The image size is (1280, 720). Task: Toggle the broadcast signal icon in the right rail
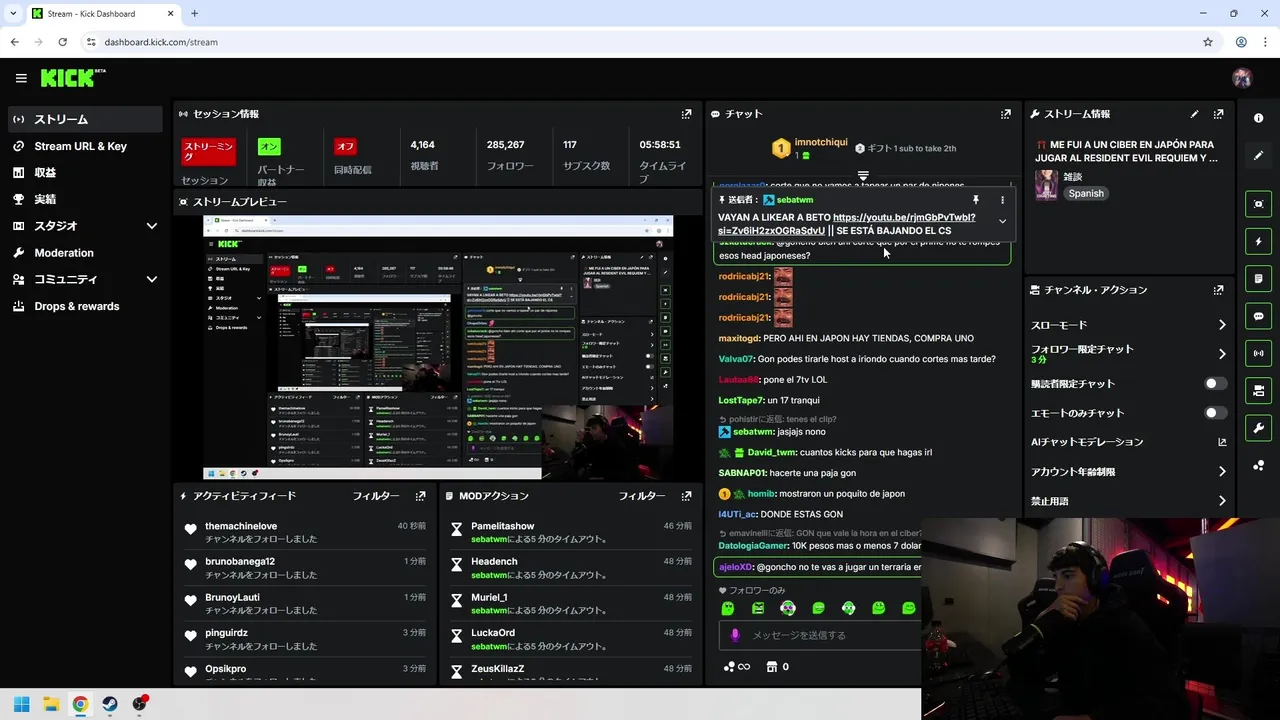(x=1258, y=353)
